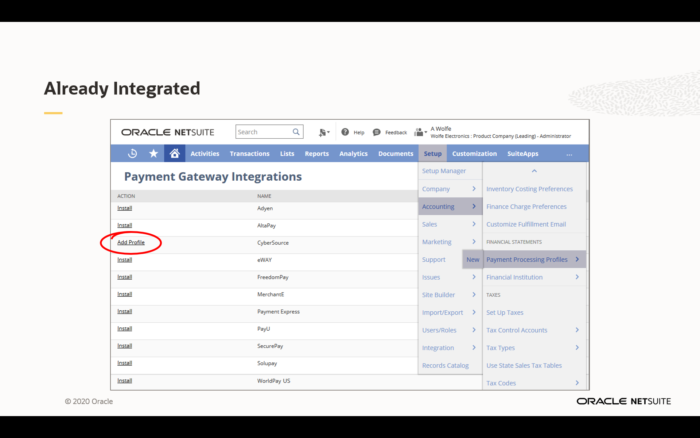Viewport: 700px width, 438px height.
Task: Expand the Issues submenu
Action: point(450,277)
